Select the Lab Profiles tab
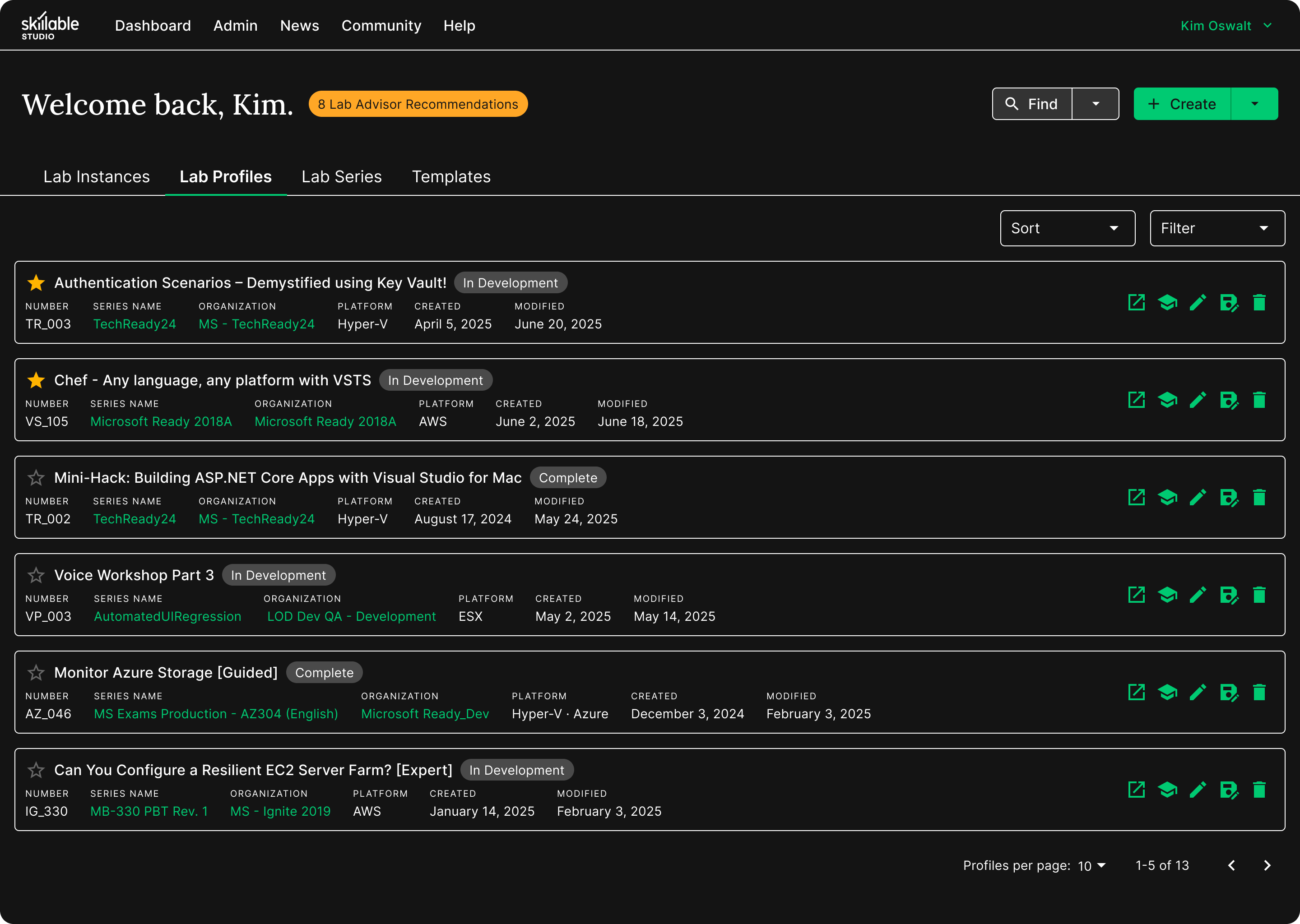1300x924 pixels. pos(225,176)
